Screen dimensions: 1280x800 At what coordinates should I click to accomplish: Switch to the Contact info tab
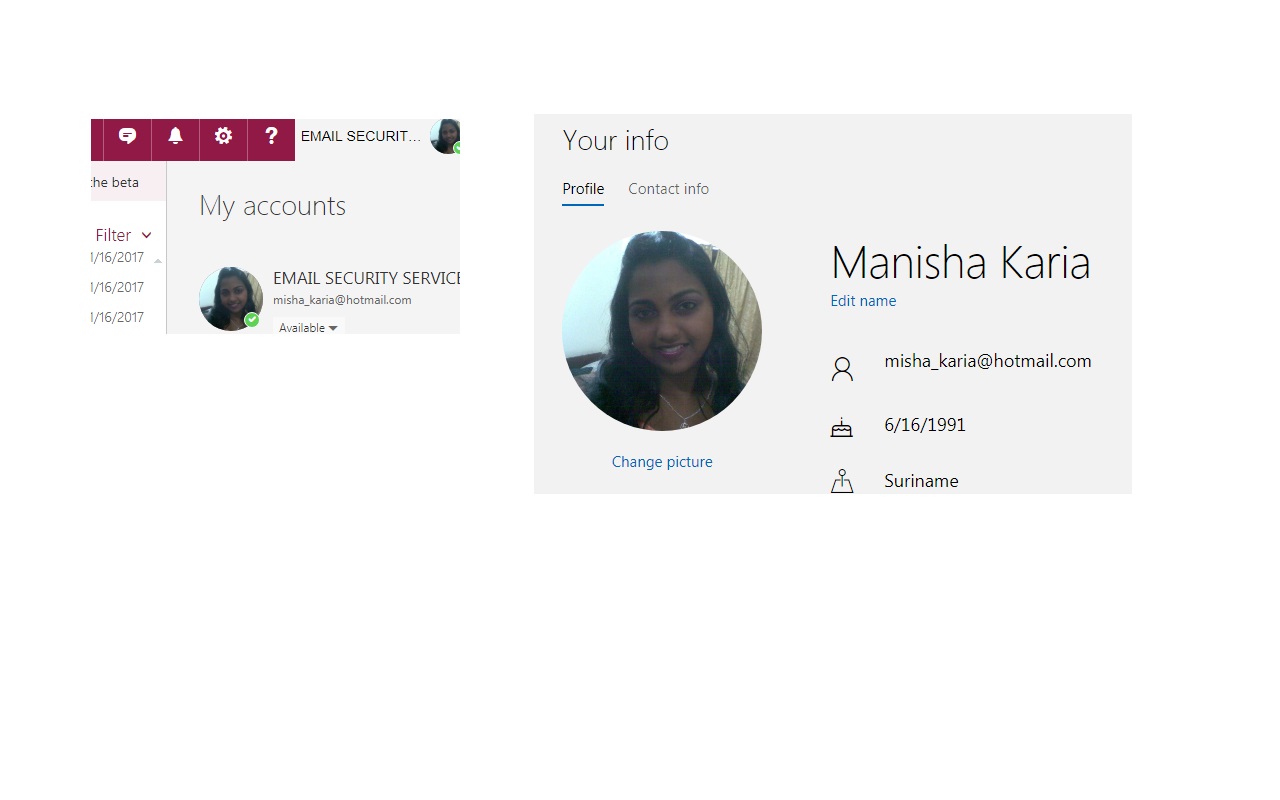668,189
